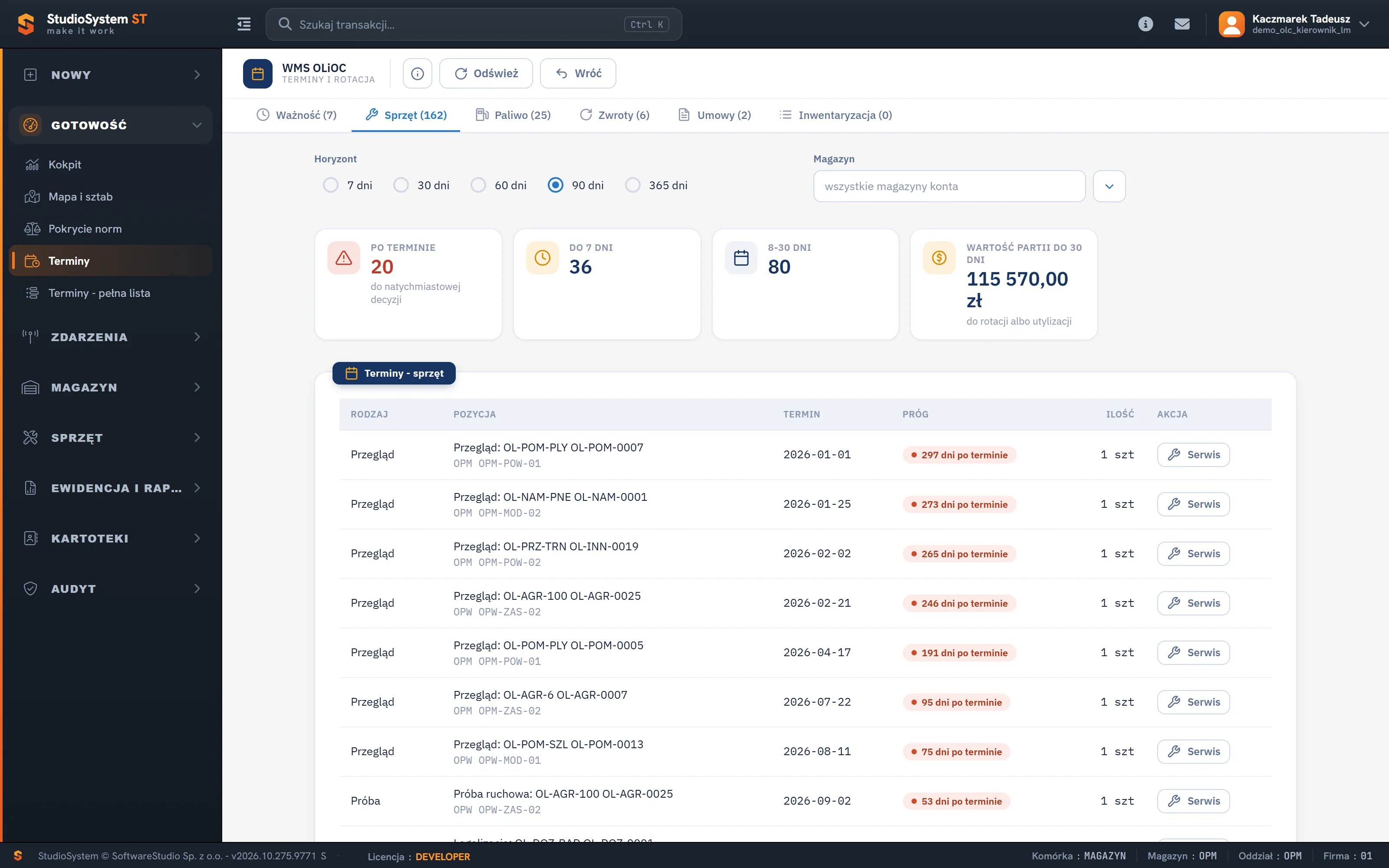Click the StudioSystem logo icon
Viewport: 1389px width, 868px height.
click(26, 24)
